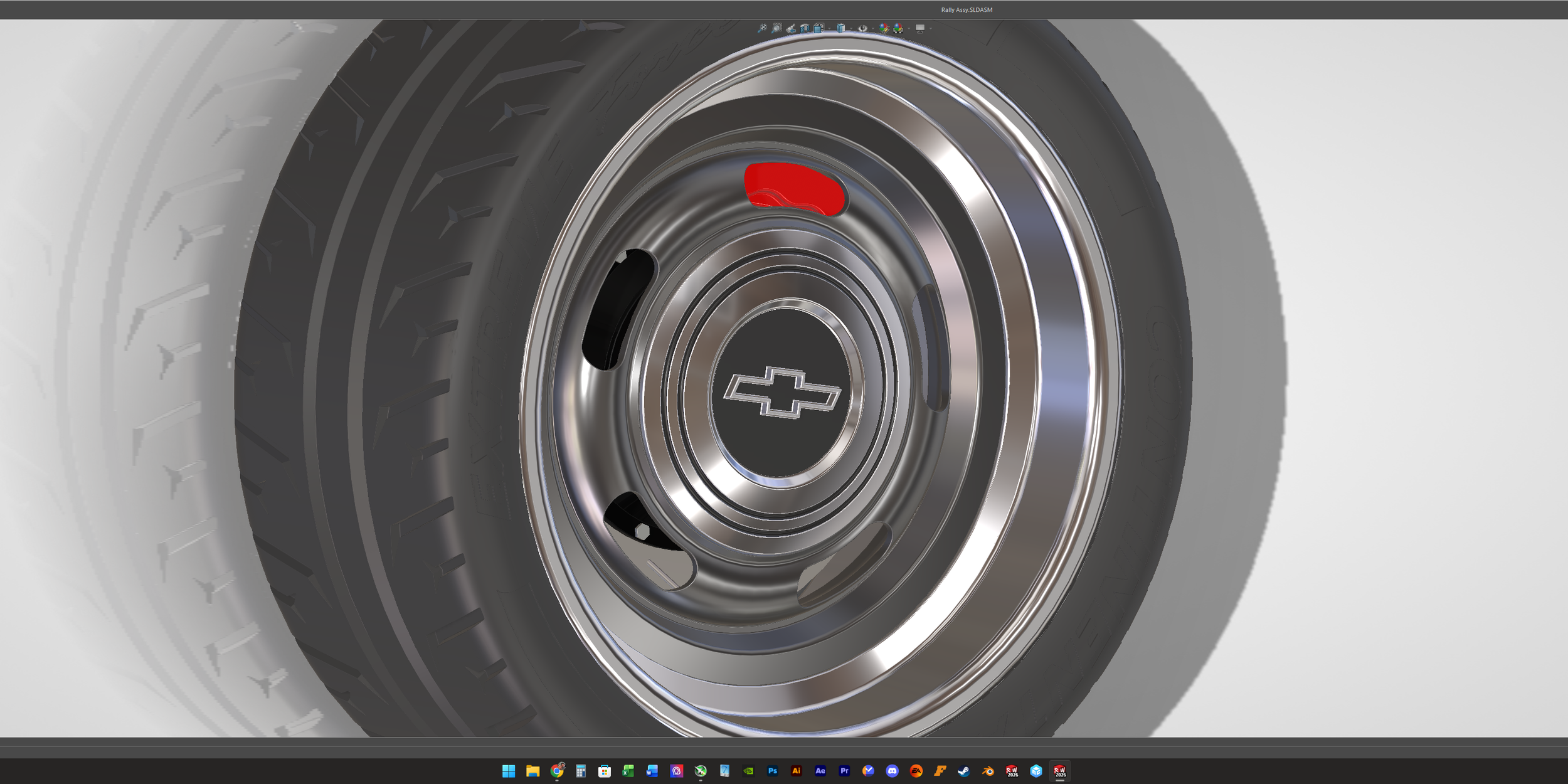
Task: Select the red brake caliper in the model
Action: (795, 188)
